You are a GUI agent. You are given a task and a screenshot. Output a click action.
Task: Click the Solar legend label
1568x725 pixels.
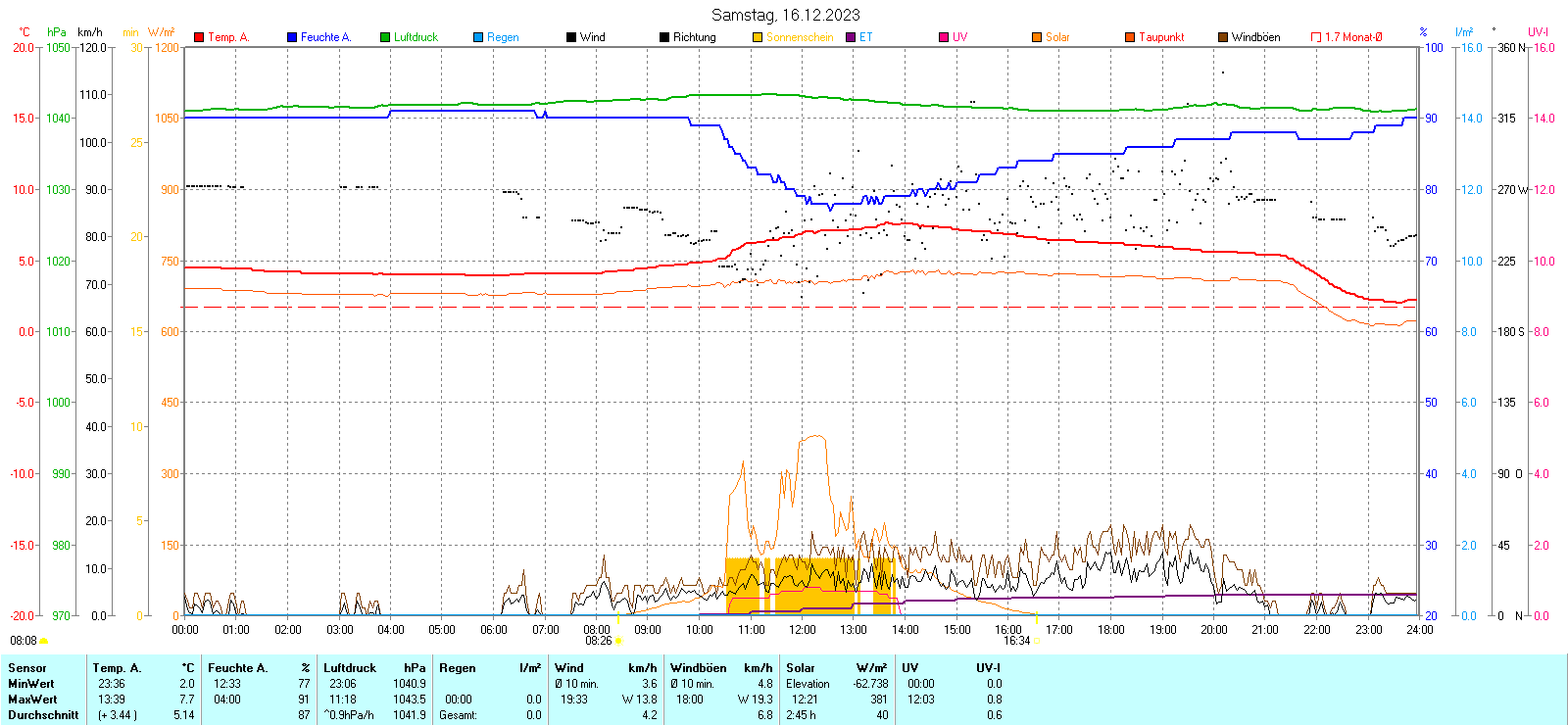tap(1057, 37)
